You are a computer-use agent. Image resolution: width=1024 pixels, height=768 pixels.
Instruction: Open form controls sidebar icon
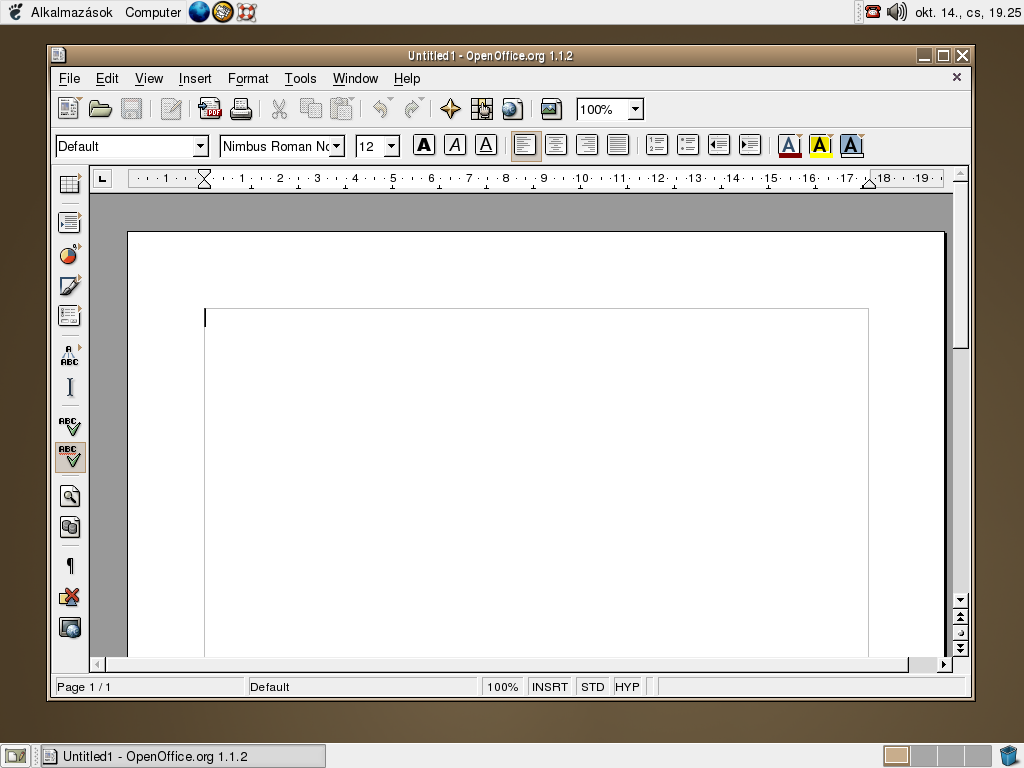tap(70, 316)
